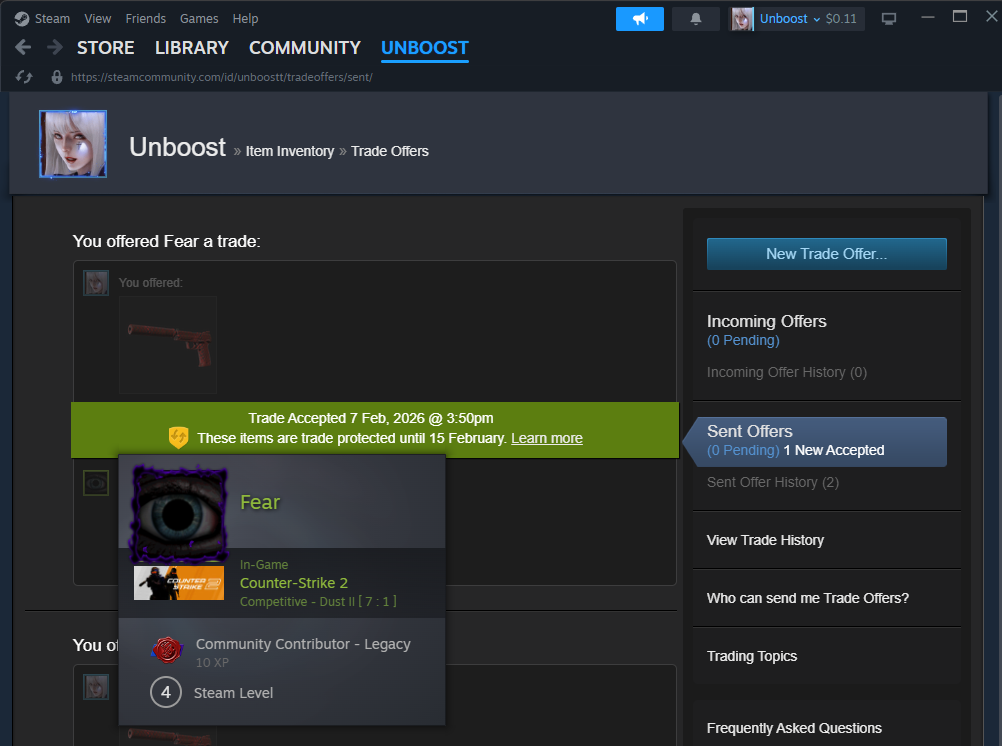
Task: Click 'Competitive - Dust II [ 7 : 1 ]' status
Action: click(318, 602)
